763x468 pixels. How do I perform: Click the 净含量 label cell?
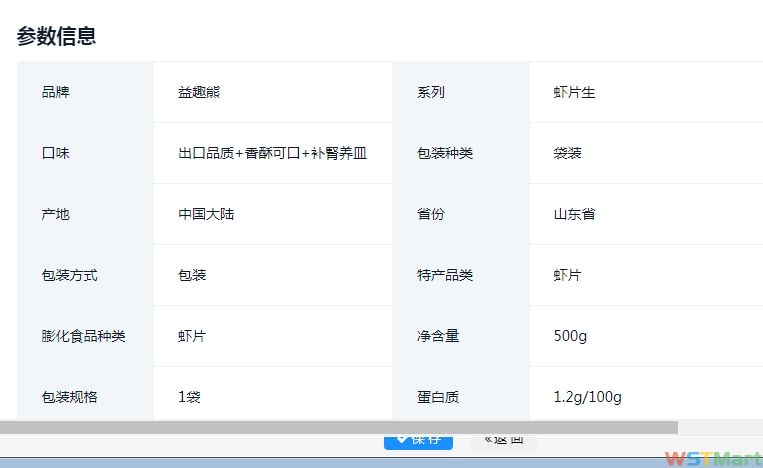[x=438, y=336]
